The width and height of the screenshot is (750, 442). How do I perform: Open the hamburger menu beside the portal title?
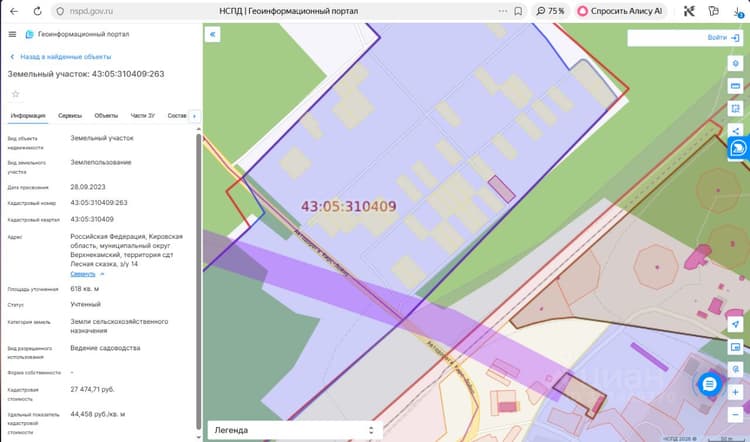[x=12, y=34]
